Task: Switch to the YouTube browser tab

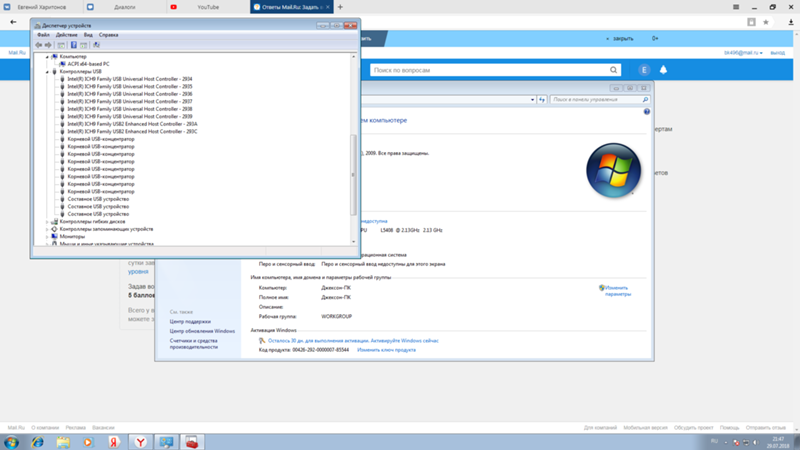Action: (208, 7)
